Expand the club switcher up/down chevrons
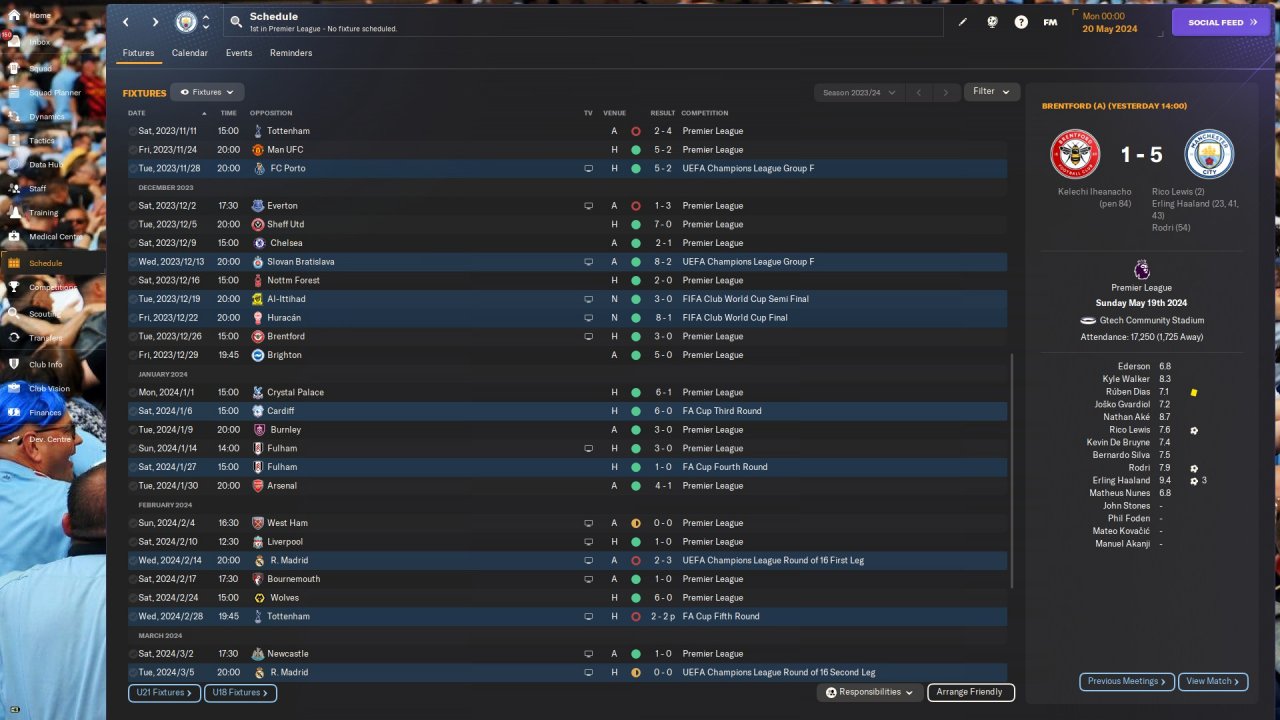The image size is (1280, 720). coord(206,22)
